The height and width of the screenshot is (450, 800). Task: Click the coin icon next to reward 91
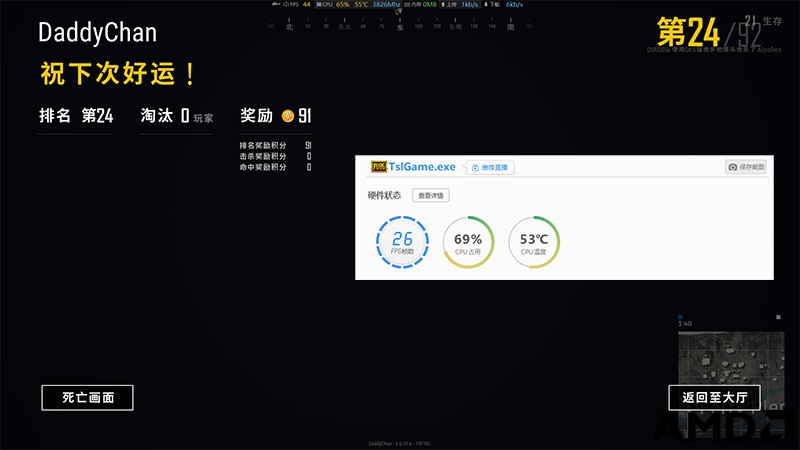pos(288,116)
